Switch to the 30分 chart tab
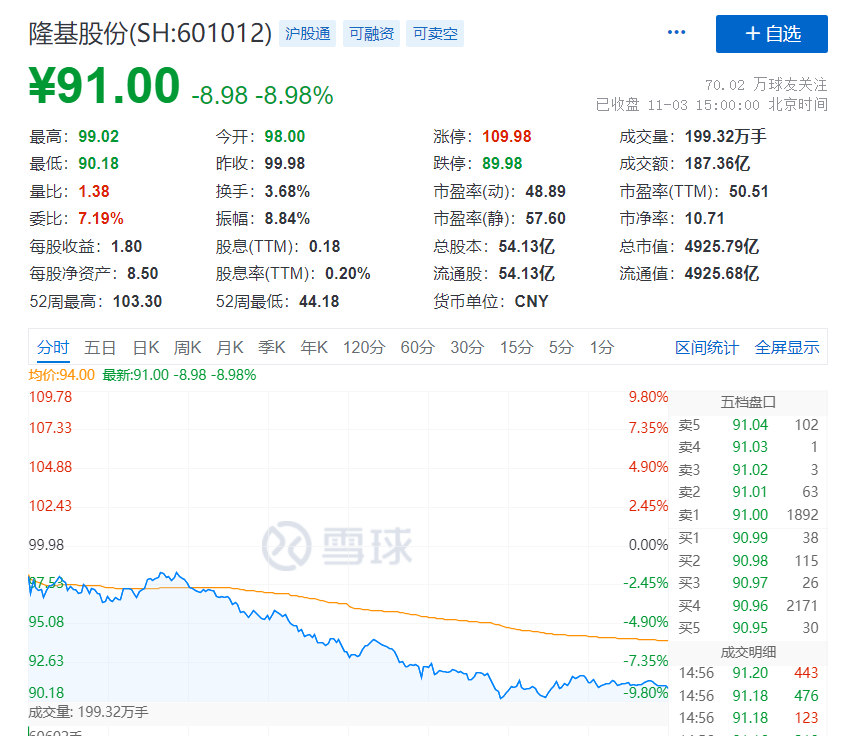 467,347
